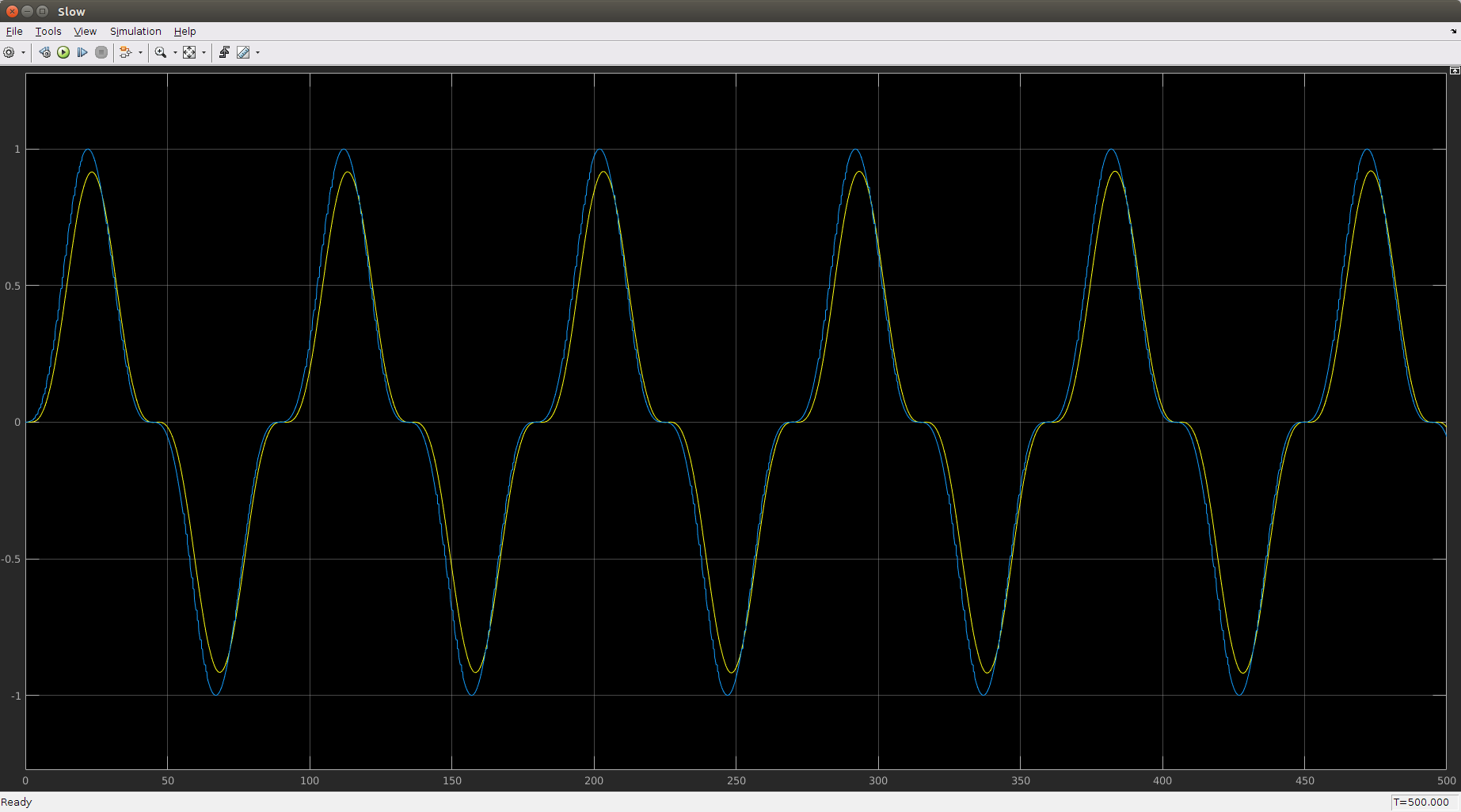Image resolution: width=1461 pixels, height=812 pixels.
Task: Maximize the Slow scope window
Action: coord(42,11)
